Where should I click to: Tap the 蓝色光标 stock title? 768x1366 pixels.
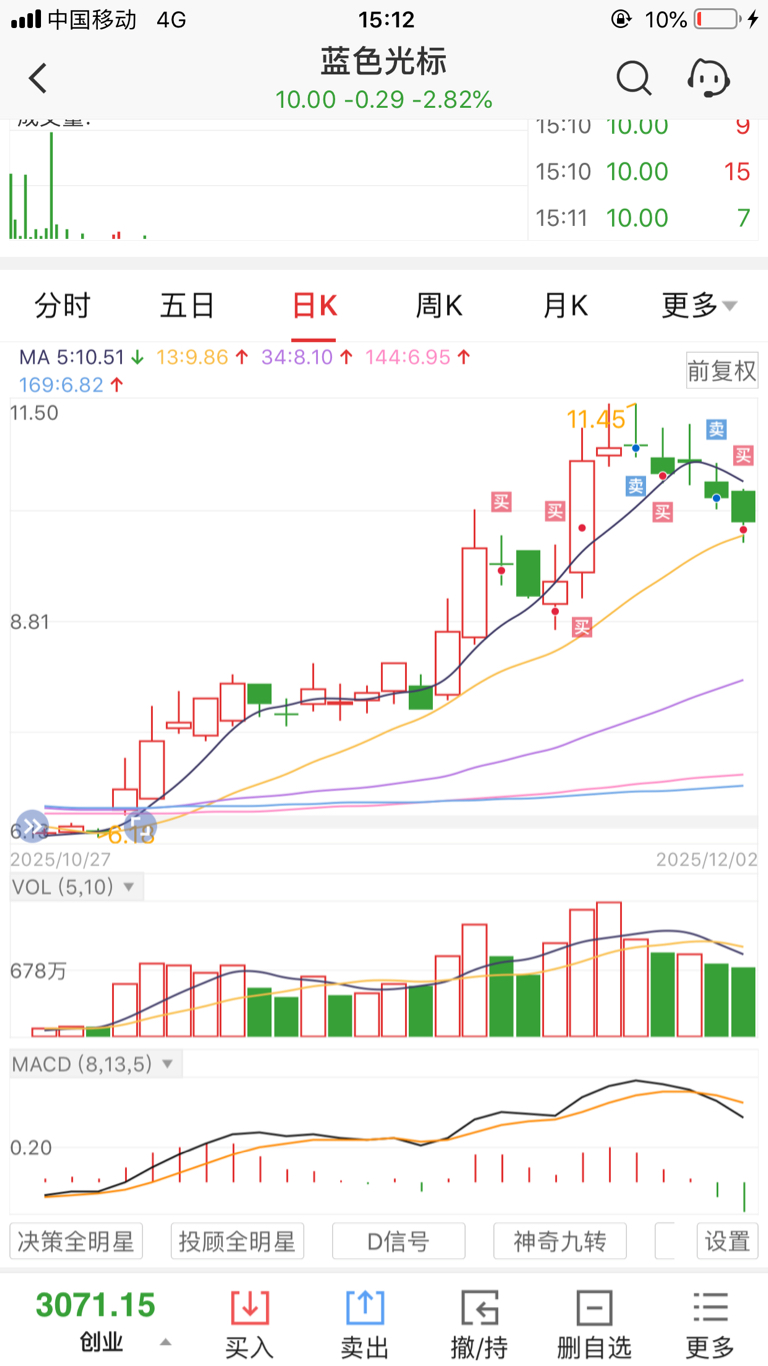pyautogui.click(x=384, y=61)
